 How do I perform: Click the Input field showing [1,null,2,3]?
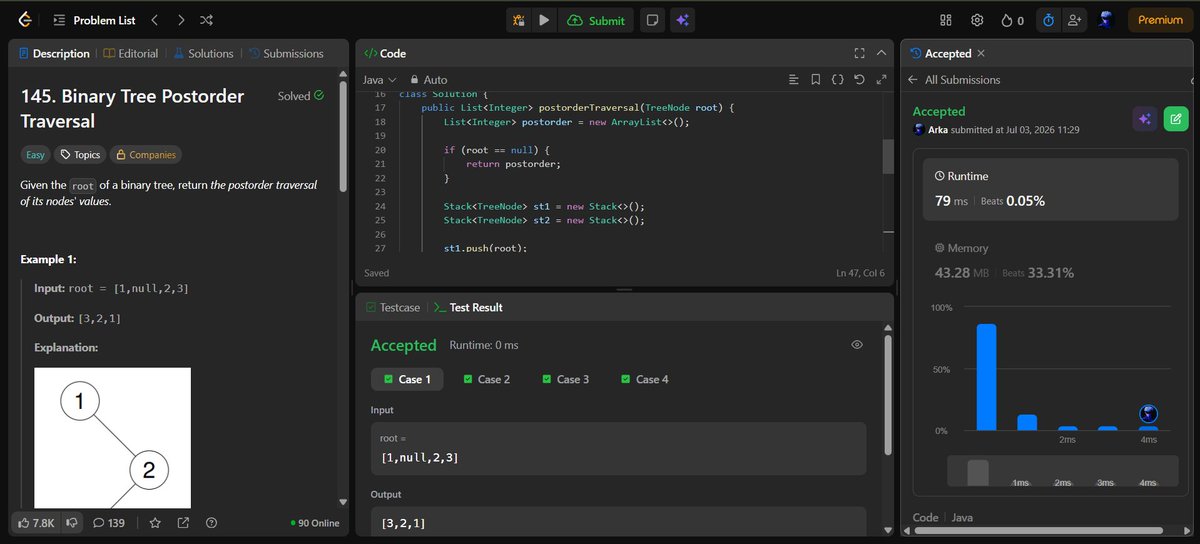(x=617, y=448)
